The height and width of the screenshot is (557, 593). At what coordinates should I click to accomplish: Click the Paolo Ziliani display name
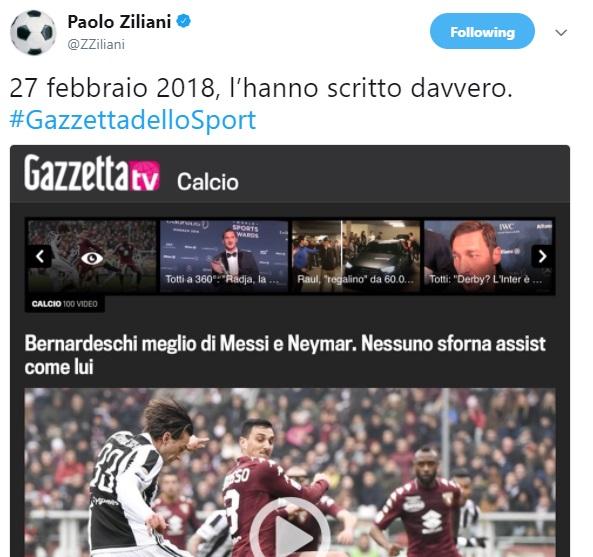[x=119, y=22]
